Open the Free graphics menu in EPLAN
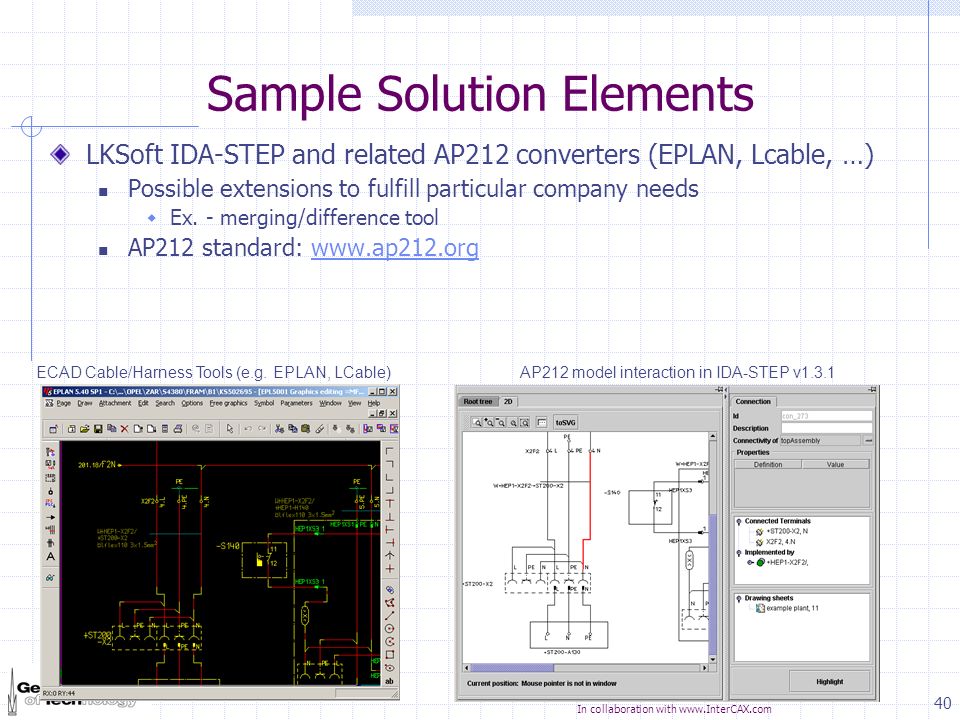The width and height of the screenshot is (960, 720). (x=228, y=403)
